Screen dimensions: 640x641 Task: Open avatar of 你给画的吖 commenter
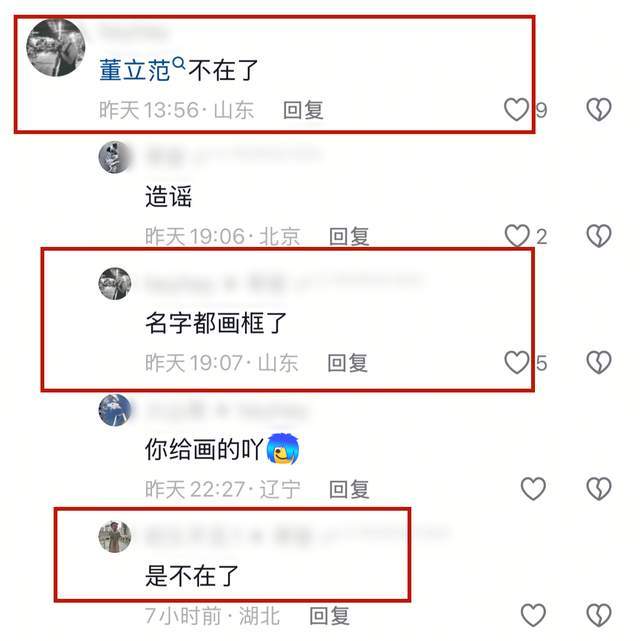[x=115, y=410]
